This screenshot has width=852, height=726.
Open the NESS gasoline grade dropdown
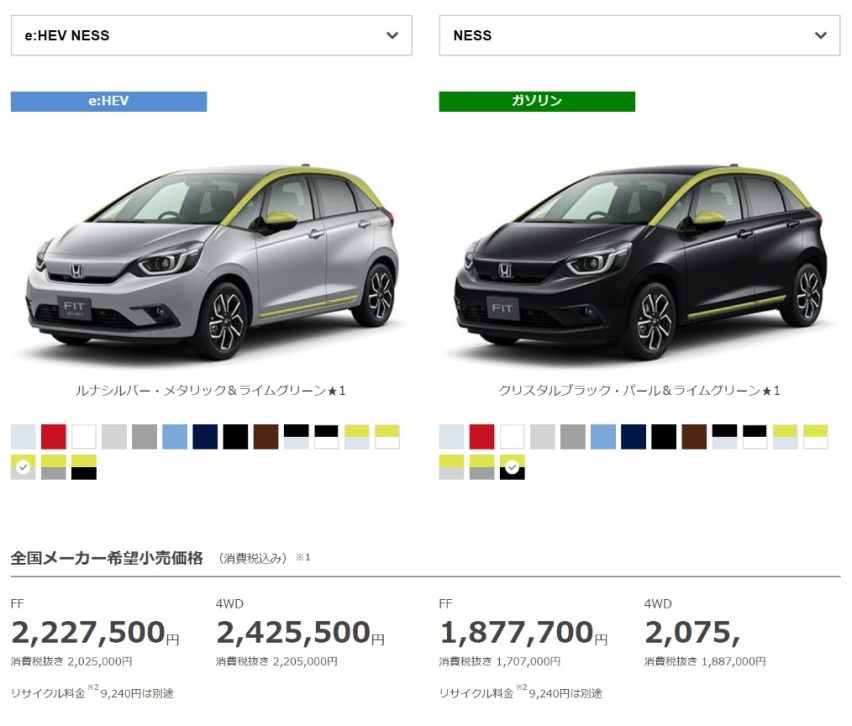tap(640, 35)
